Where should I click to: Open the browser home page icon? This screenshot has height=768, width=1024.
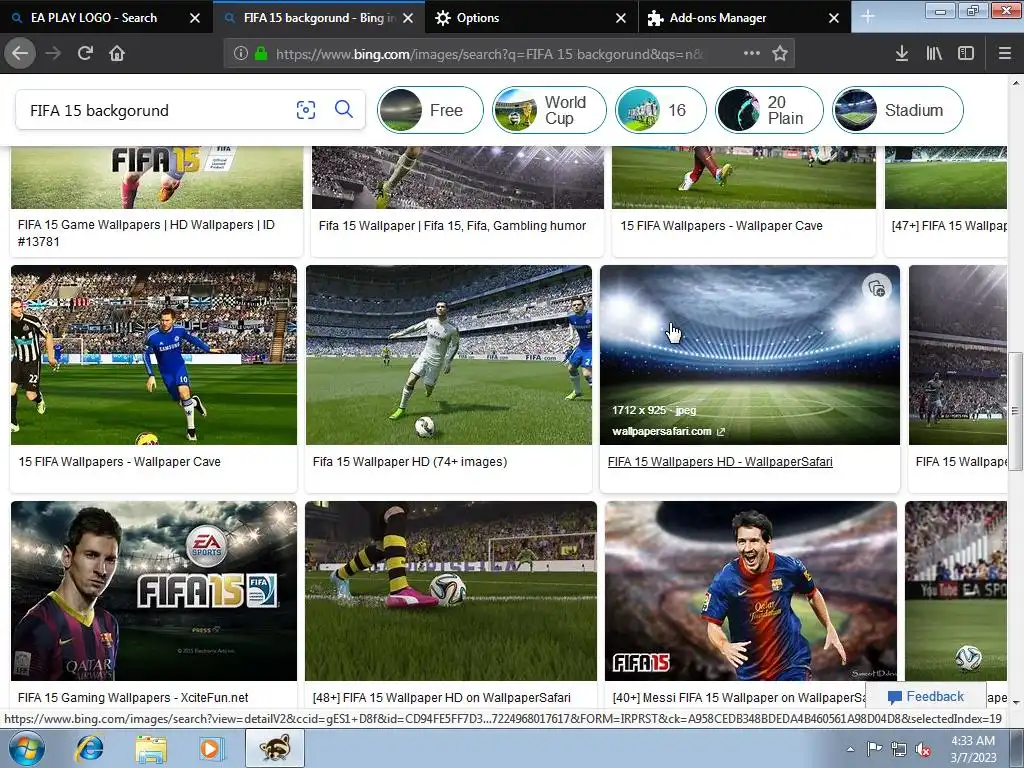pyautogui.click(x=117, y=54)
